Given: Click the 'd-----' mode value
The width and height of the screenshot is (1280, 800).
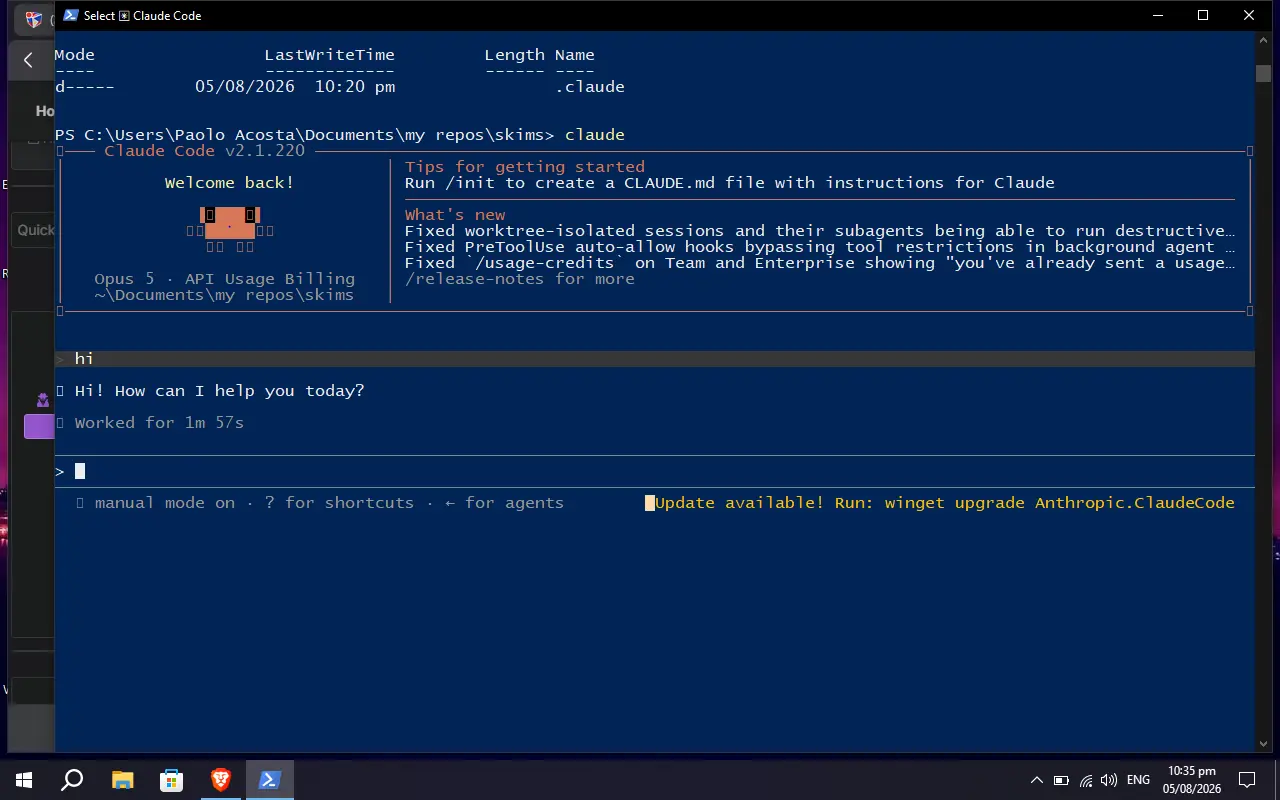Looking at the screenshot, I should click(85, 87).
